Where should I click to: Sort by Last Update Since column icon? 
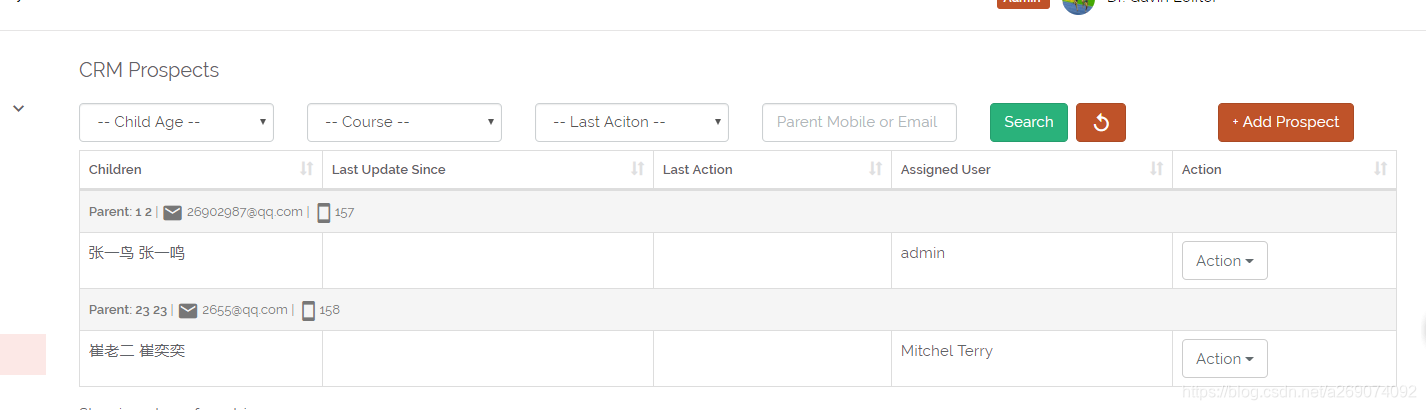click(637, 169)
